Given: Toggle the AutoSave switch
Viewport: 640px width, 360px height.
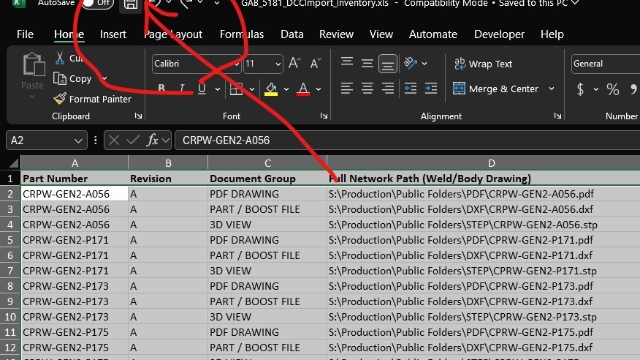Looking at the screenshot, I should pyautogui.click(x=97, y=3).
